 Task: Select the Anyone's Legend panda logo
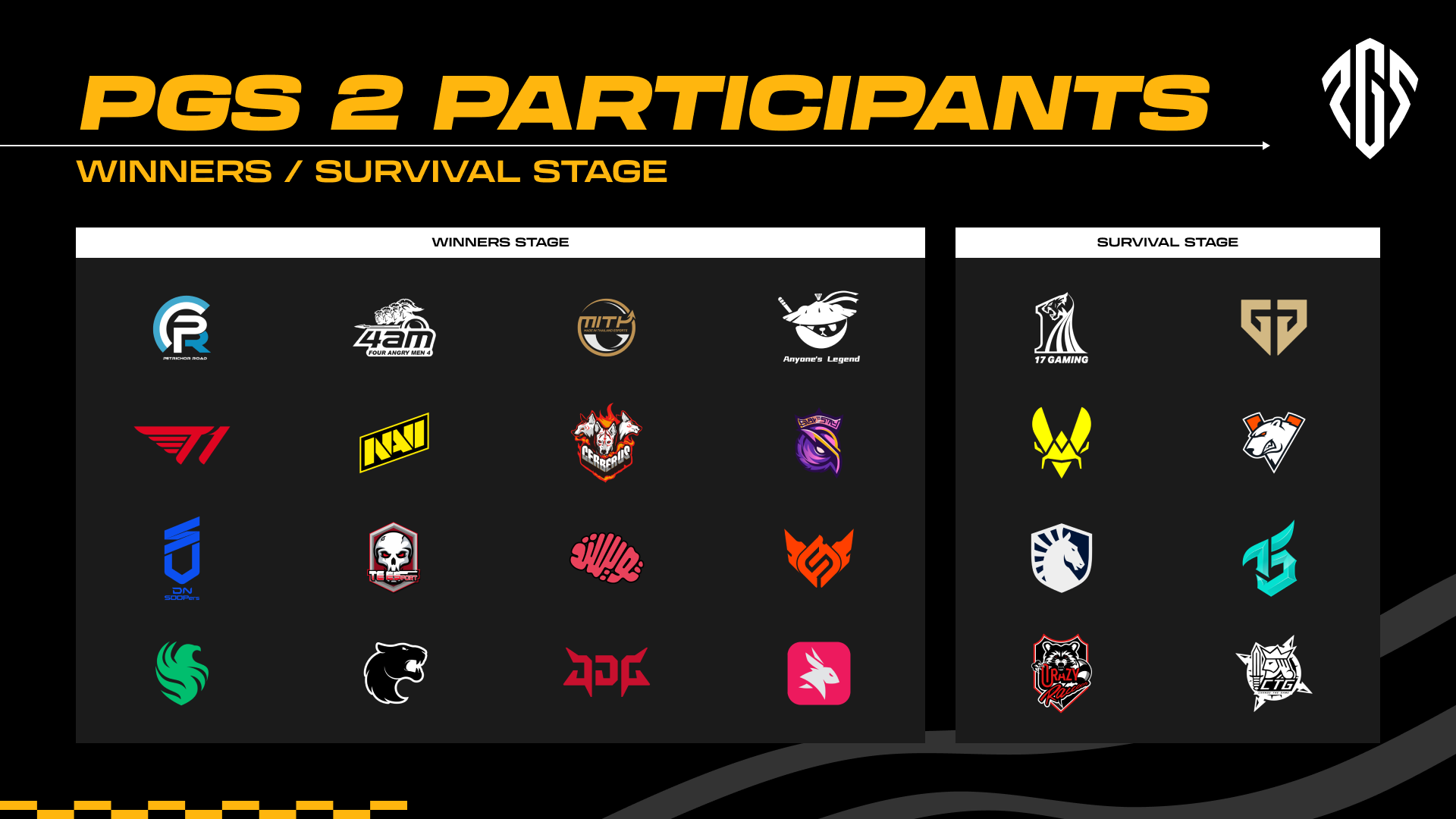(821, 328)
